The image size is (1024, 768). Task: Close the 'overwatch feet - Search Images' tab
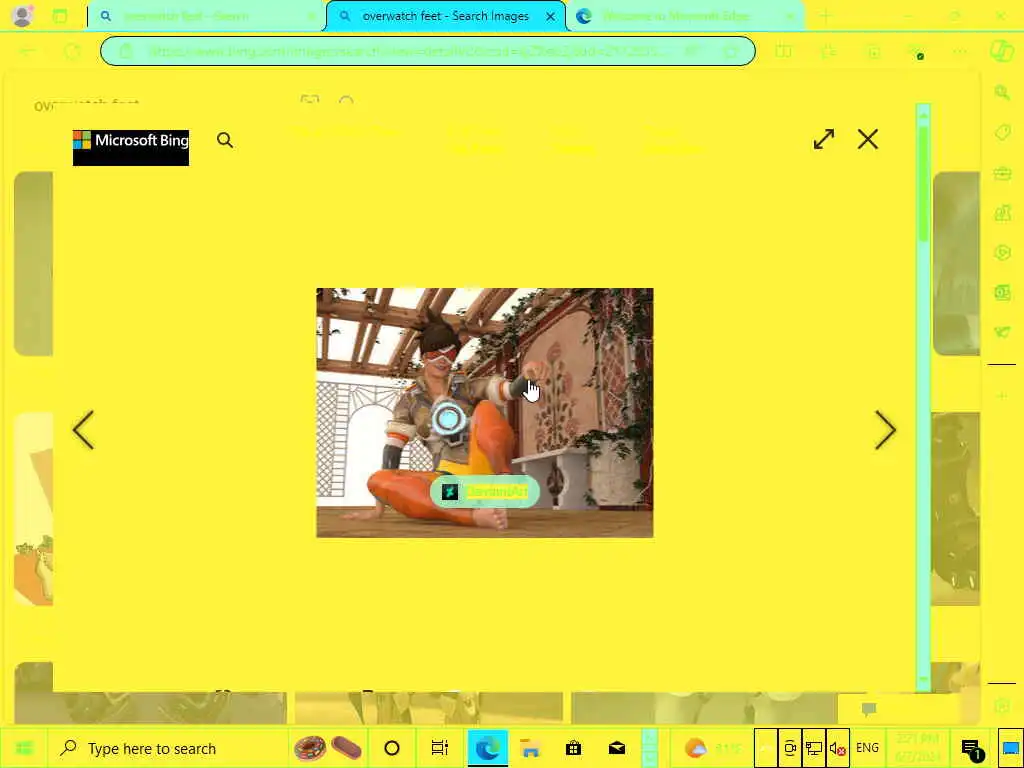[x=551, y=16]
